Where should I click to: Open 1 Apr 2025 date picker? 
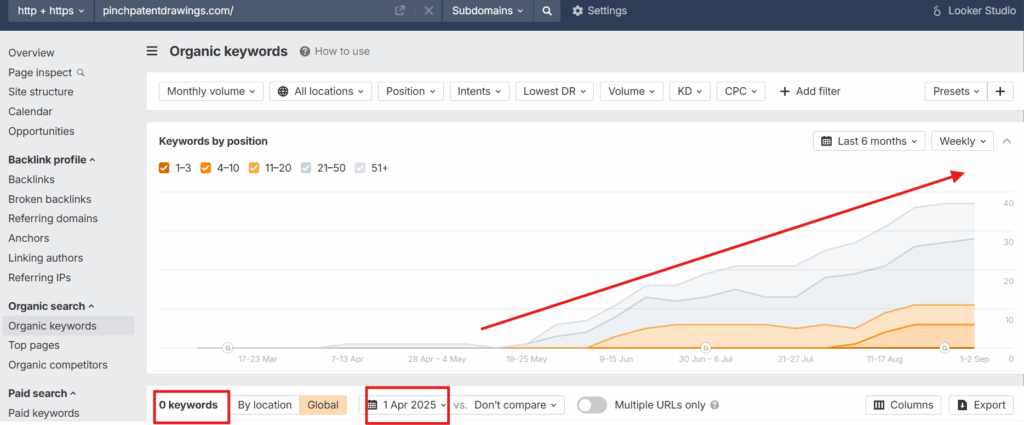click(x=407, y=405)
